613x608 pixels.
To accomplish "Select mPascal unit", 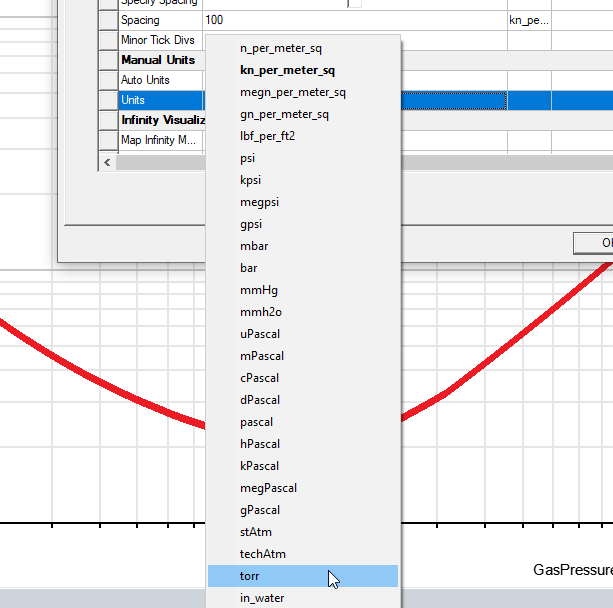I will [x=303, y=356].
